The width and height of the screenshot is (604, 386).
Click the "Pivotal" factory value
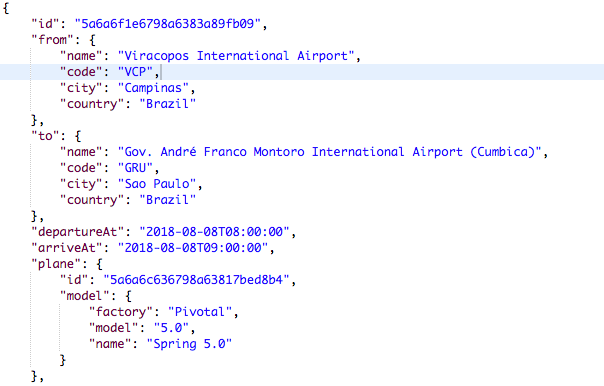click(x=200, y=312)
